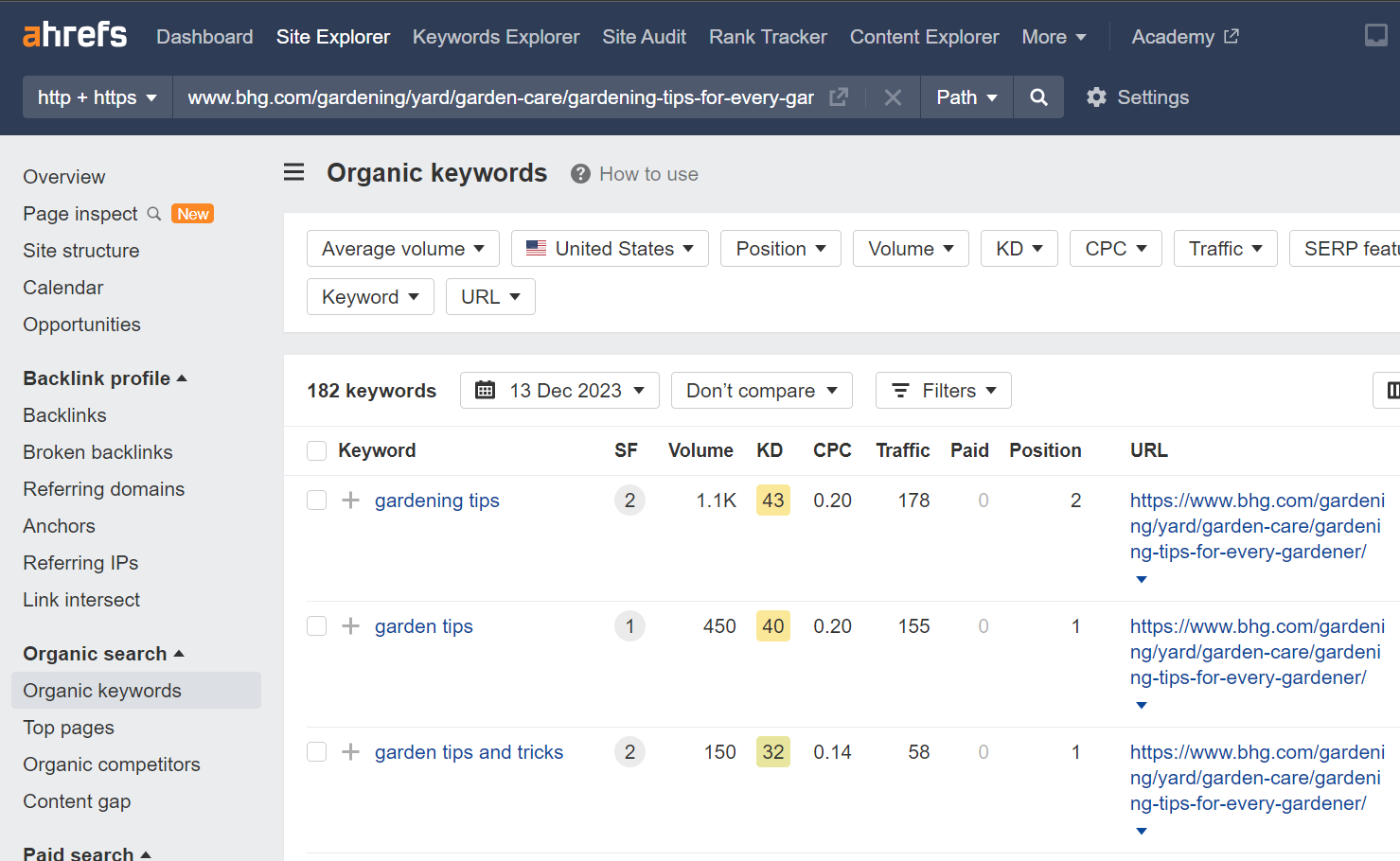Click the Page inspect magnifier icon
The height and width of the screenshot is (861, 1400).
point(154,214)
